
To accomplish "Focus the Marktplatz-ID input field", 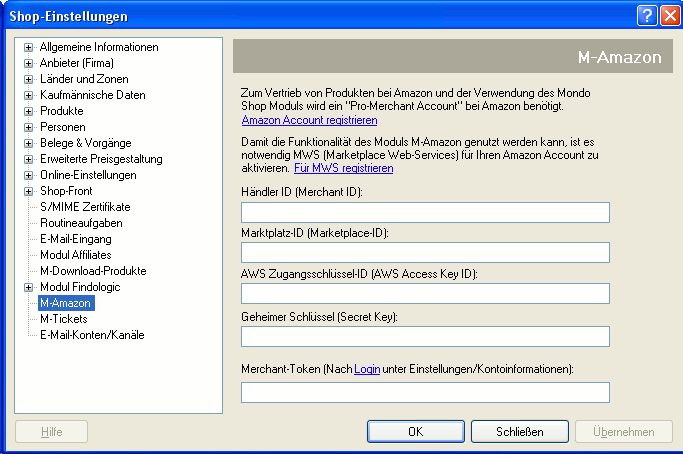I will [425, 253].
